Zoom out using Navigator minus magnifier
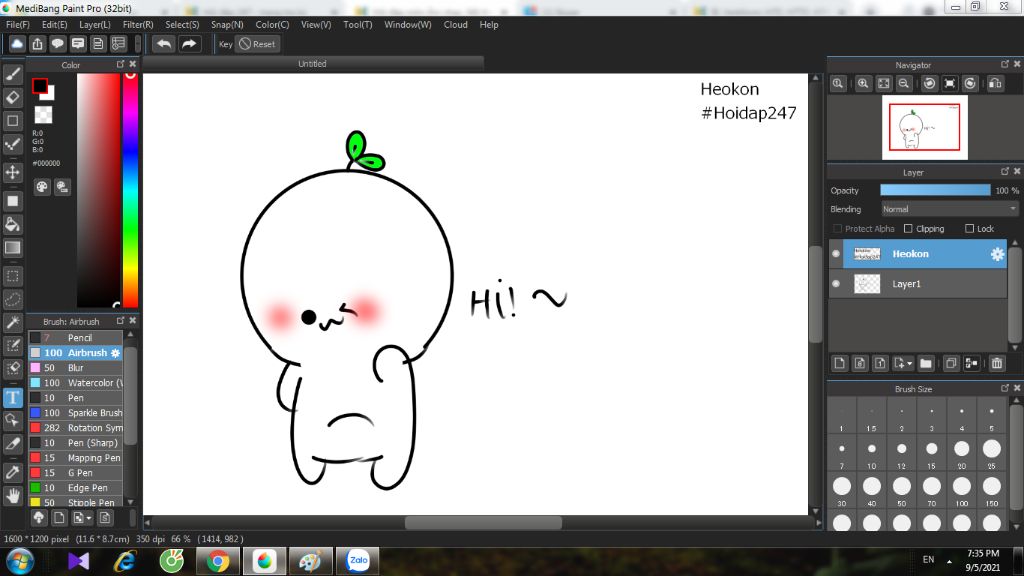Viewport: 1024px width, 576px height. [904, 84]
